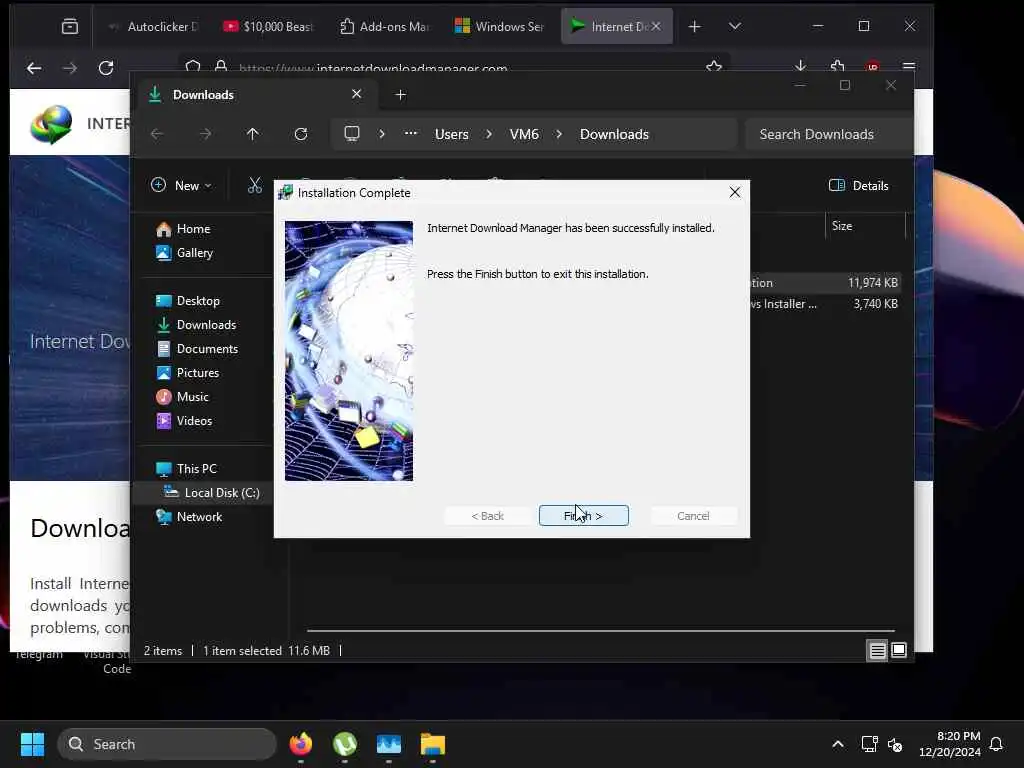Expand the ellipsis in Explorer breadcrumb
The height and width of the screenshot is (768, 1024).
[x=410, y=134]
